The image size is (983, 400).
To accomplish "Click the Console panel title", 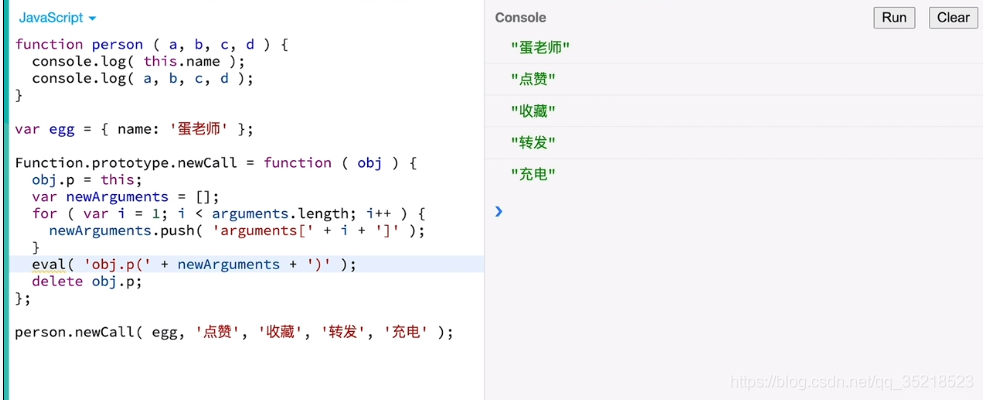I will click(x=520, y=18).
